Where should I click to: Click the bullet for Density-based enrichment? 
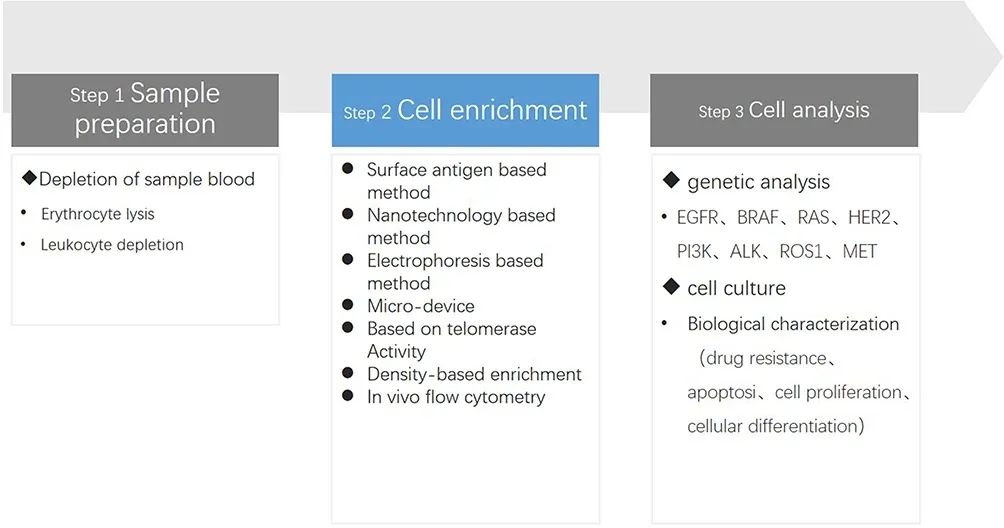pyautogui.click(x=348, y=372)
